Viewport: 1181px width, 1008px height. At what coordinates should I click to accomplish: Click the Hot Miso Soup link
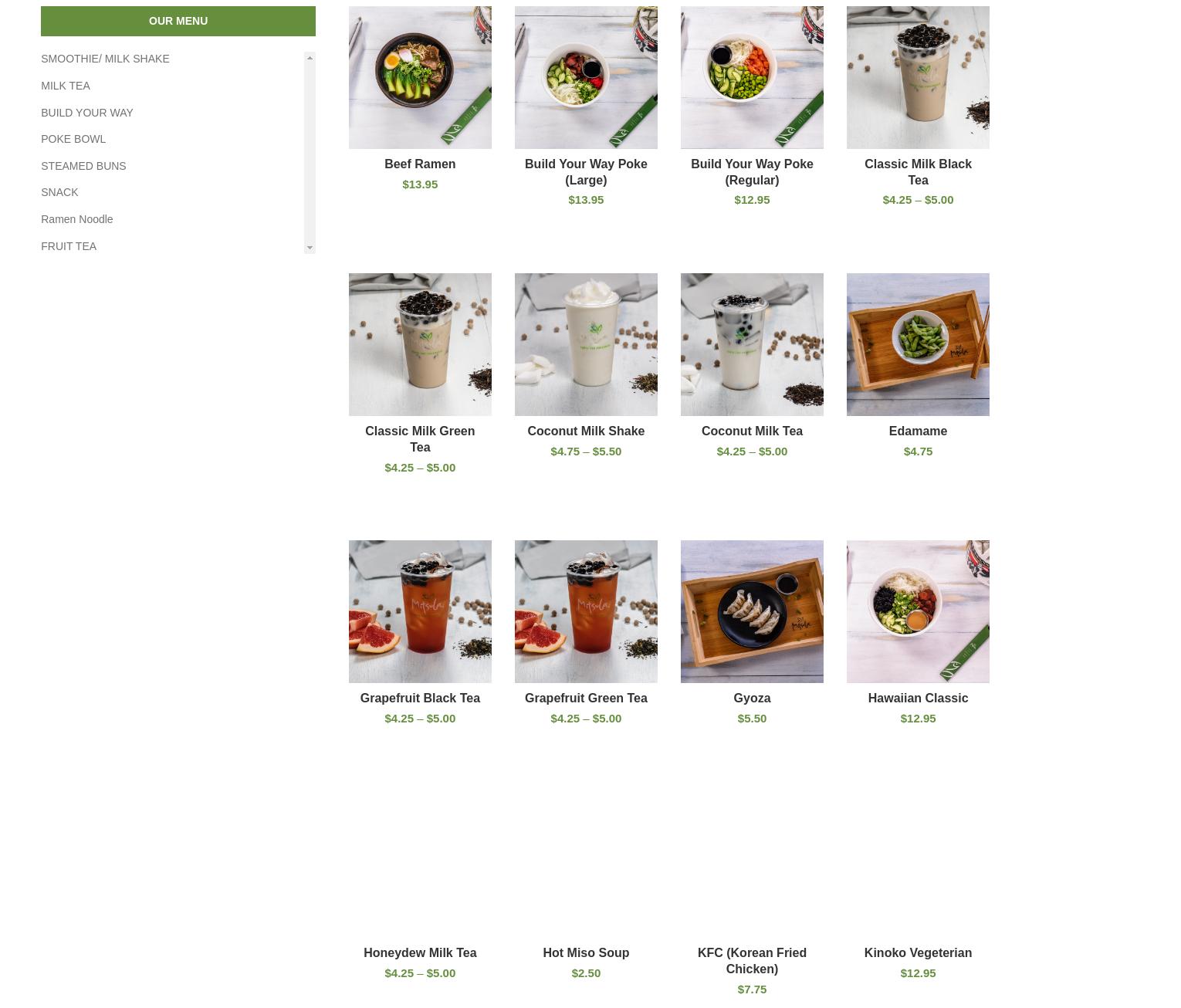click(x=586, y=952)
